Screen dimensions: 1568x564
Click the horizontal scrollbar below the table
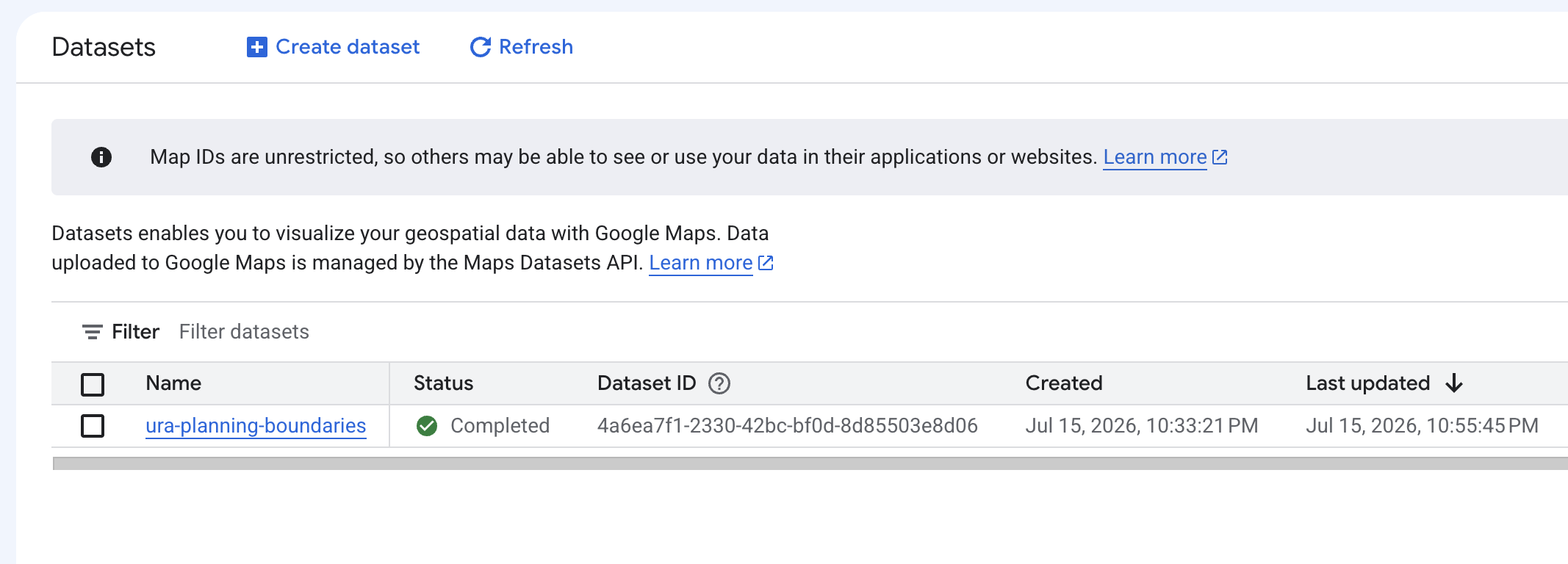point(810,463)
